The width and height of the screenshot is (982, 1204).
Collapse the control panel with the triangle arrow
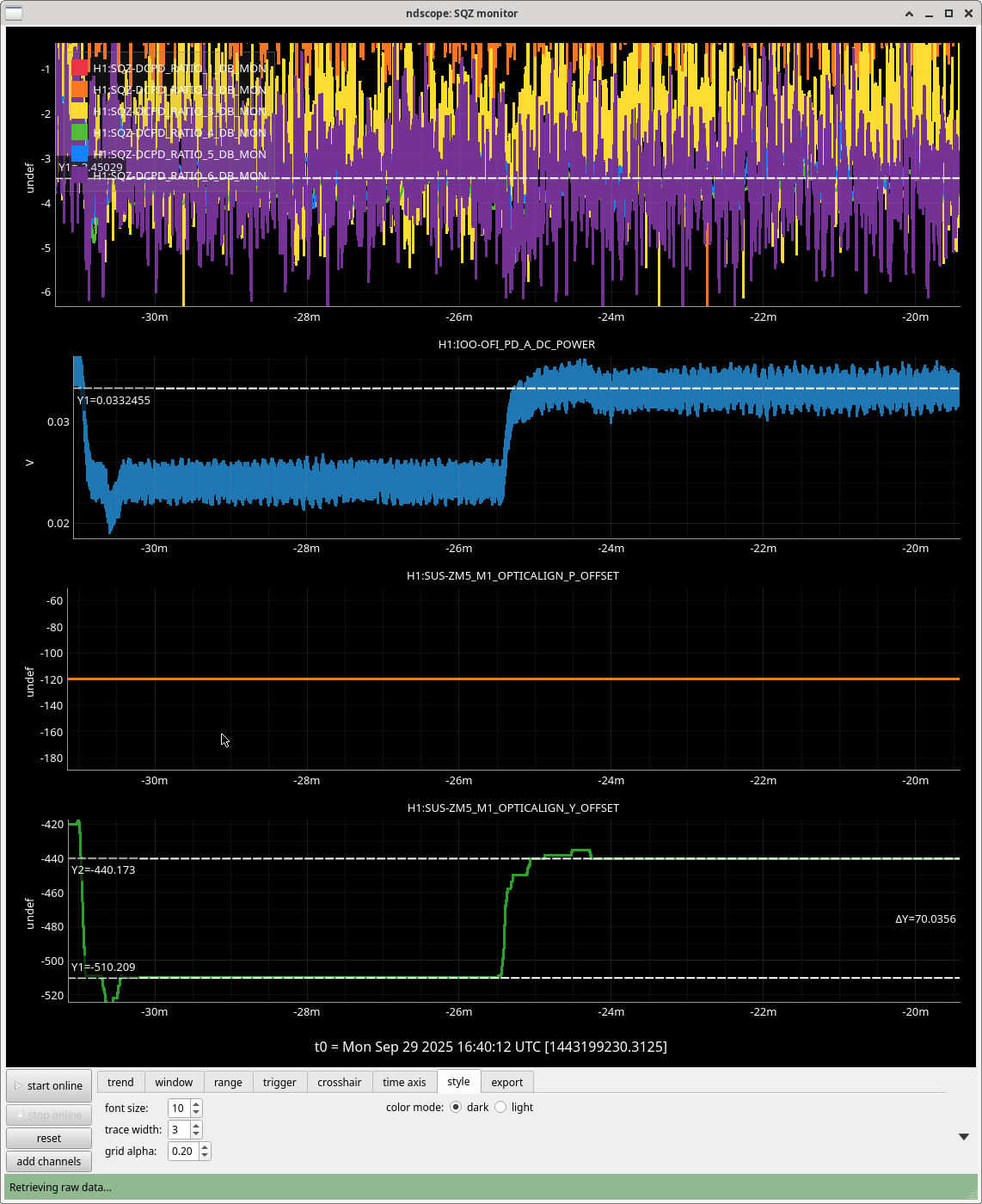click(x=964, y=1137)
